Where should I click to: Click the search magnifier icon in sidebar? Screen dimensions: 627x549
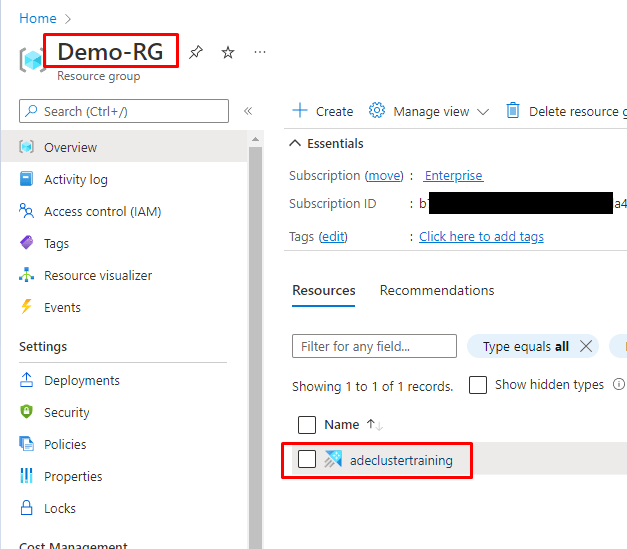pyautogui.click(x=31, y=111)
